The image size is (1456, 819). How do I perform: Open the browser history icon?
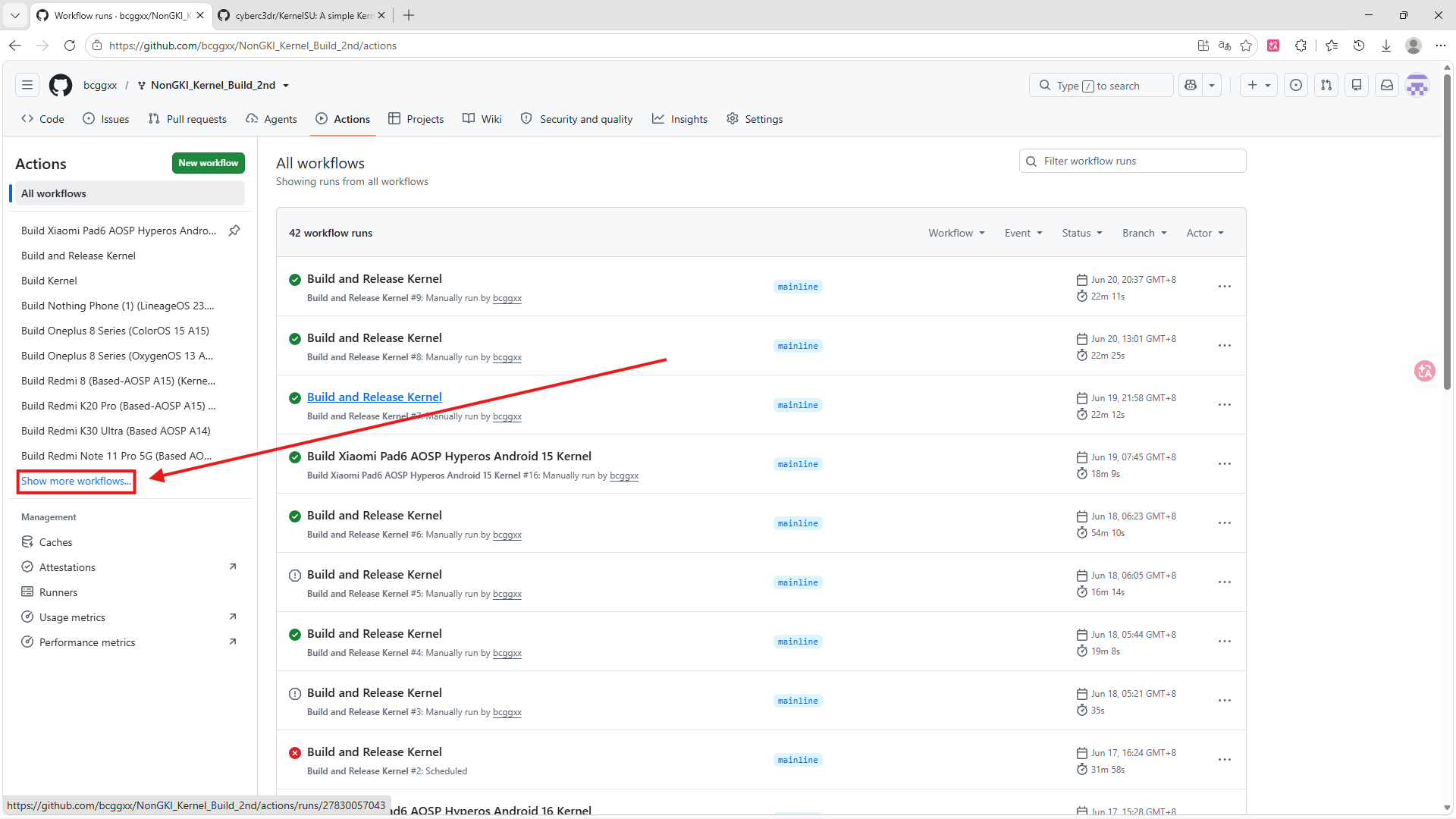tap(1359, 45)
